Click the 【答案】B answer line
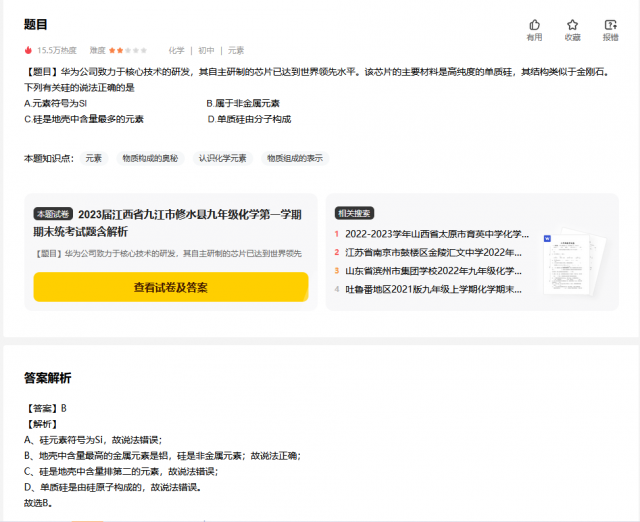This screenshot has width=640, height=522. click(45, 408)
